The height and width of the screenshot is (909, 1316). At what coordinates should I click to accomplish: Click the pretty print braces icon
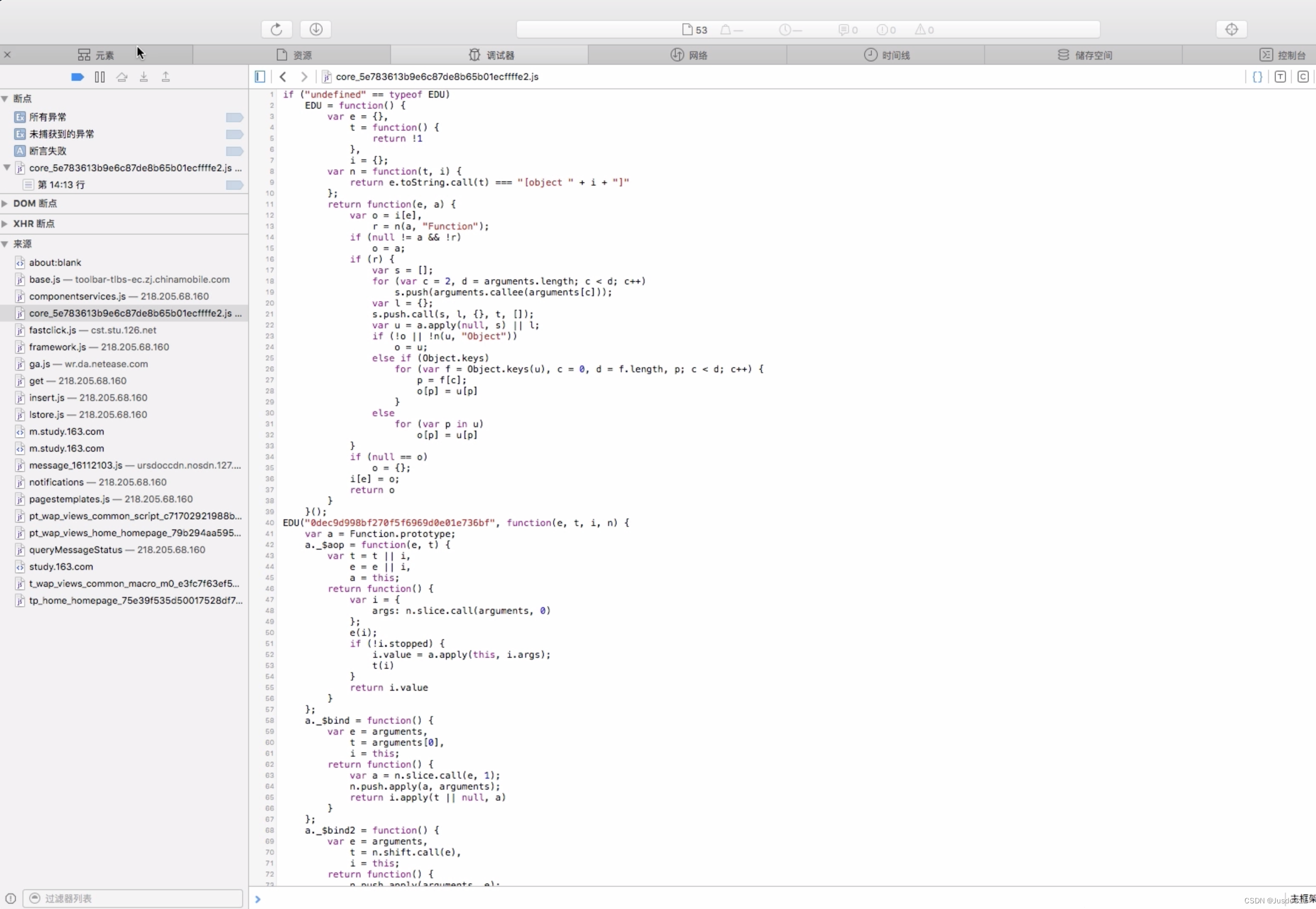point(1257,77)
